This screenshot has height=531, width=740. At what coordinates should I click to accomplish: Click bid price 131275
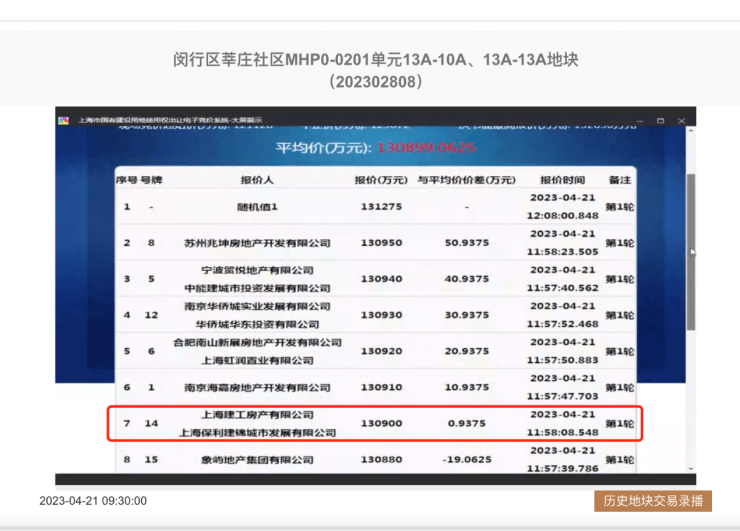click(x=381, y=207)
